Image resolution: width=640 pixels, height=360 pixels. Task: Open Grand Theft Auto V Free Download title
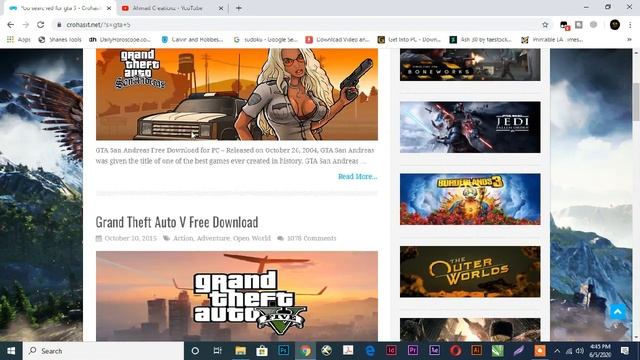[177, 222]
